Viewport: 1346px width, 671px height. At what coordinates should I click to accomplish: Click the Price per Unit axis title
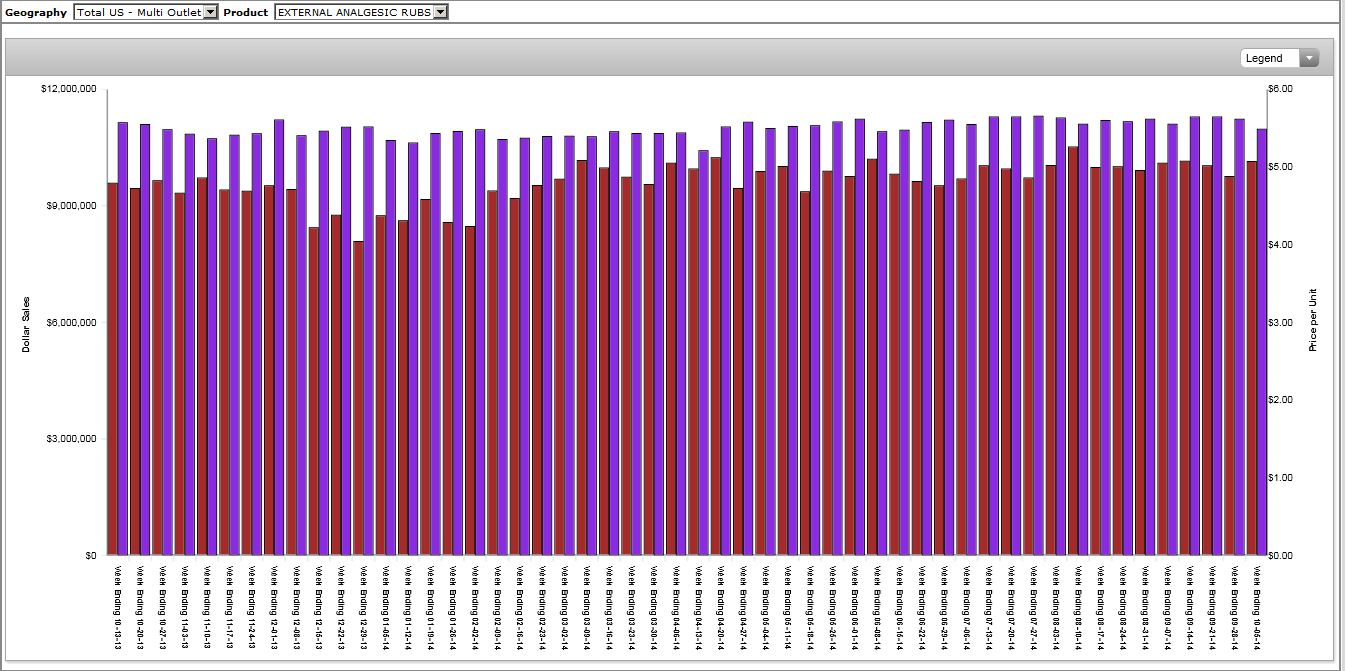coord(1313,320)
